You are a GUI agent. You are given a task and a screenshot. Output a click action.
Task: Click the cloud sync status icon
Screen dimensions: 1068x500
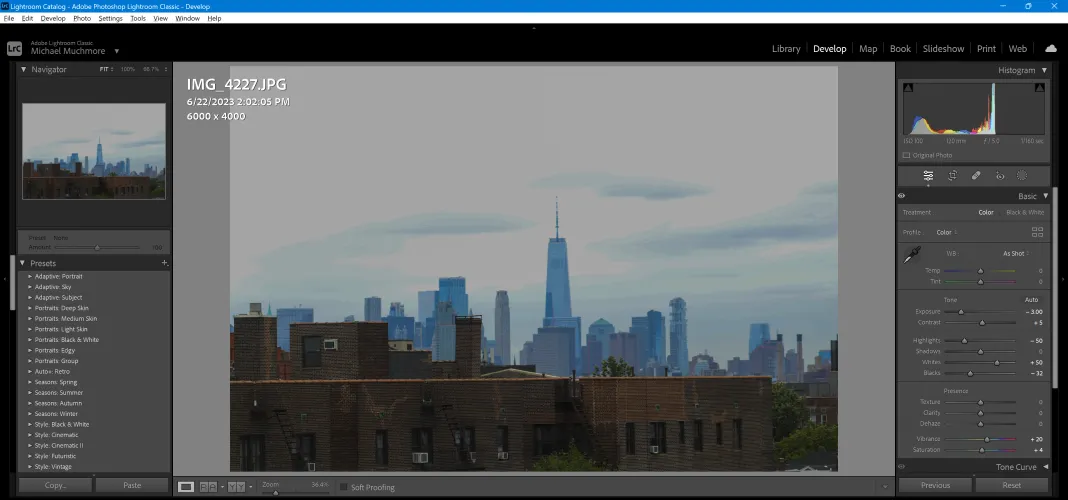[x=1050, y=48]
